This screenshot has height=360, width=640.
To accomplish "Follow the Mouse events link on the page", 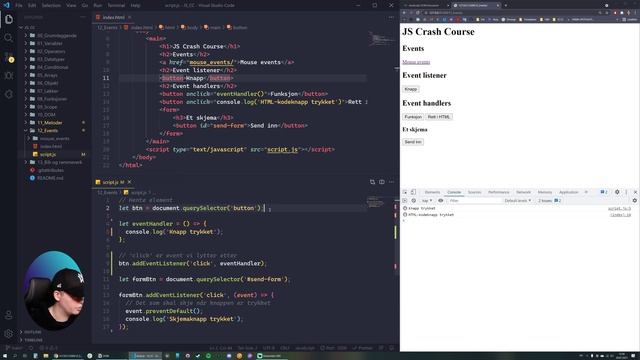I will pos(416,62).
